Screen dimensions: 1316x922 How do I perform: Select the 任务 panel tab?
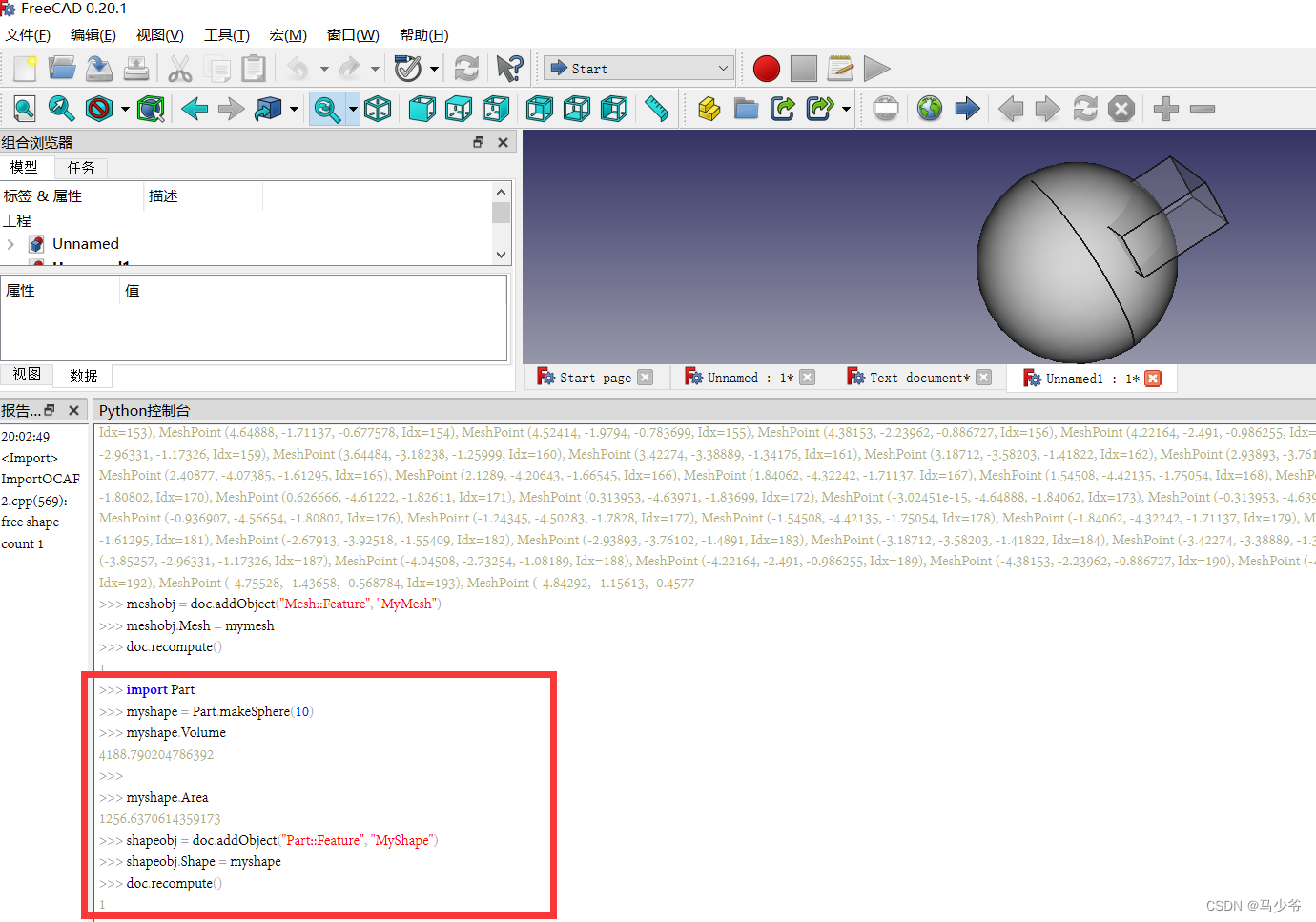pos(81,168)
